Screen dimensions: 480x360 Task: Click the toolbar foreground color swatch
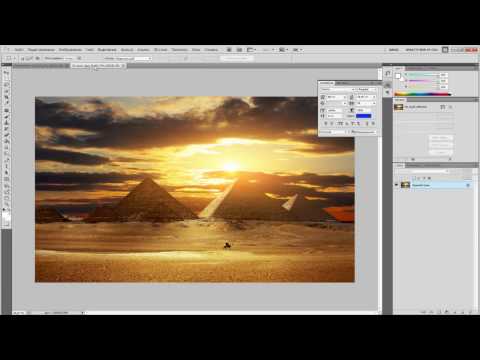point(6,214)
